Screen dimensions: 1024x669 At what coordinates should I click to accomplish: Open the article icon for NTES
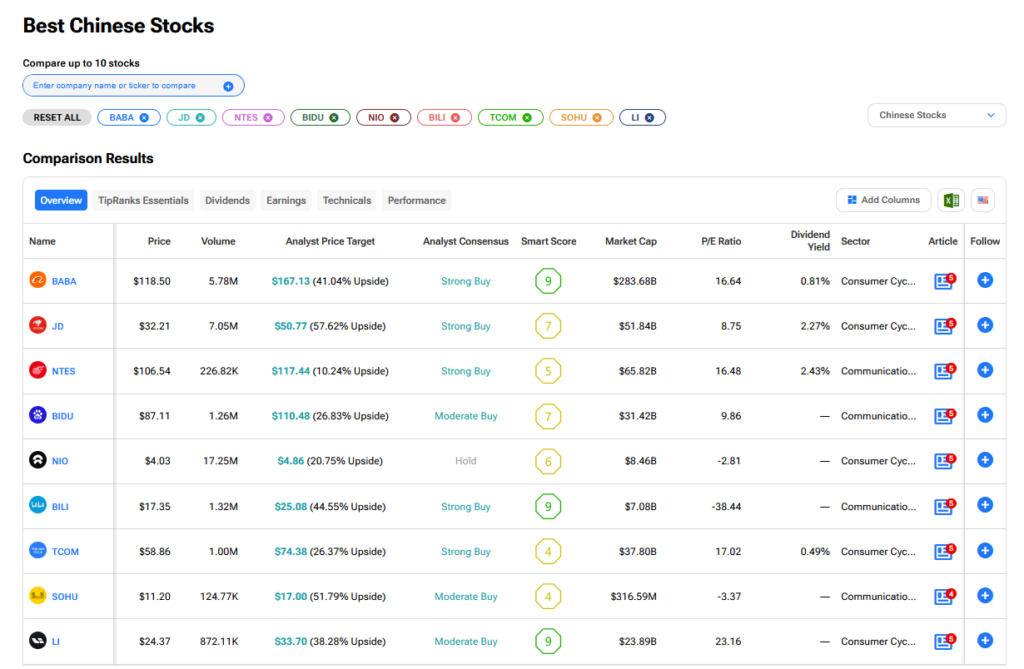(944, 371)
